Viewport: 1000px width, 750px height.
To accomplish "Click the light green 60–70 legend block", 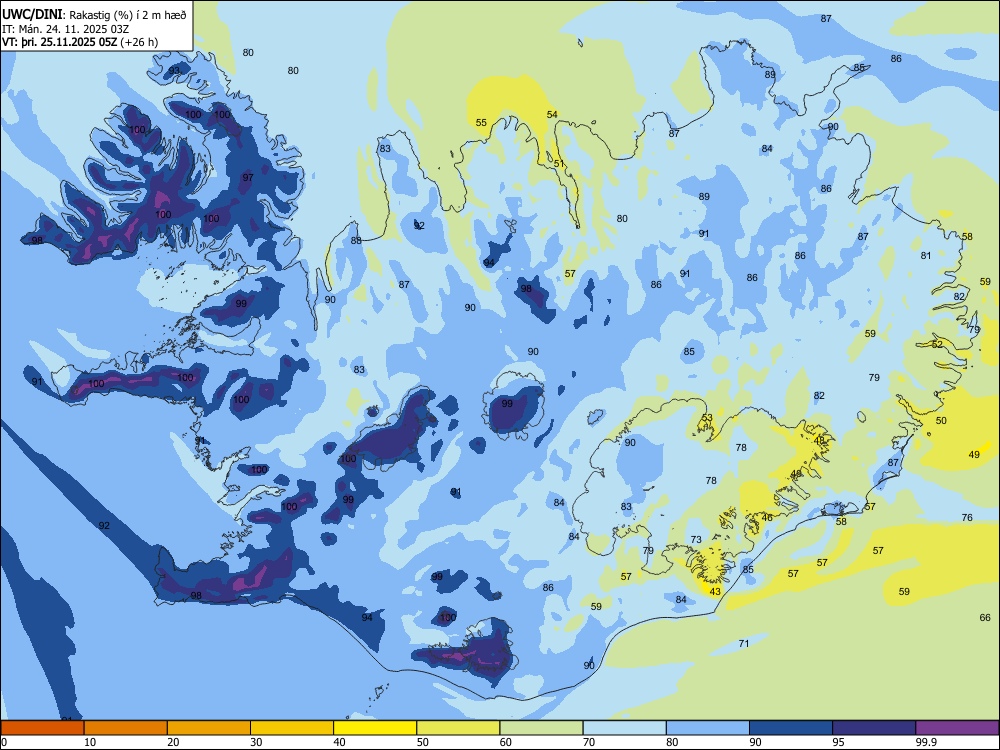I will coord(541,728).
